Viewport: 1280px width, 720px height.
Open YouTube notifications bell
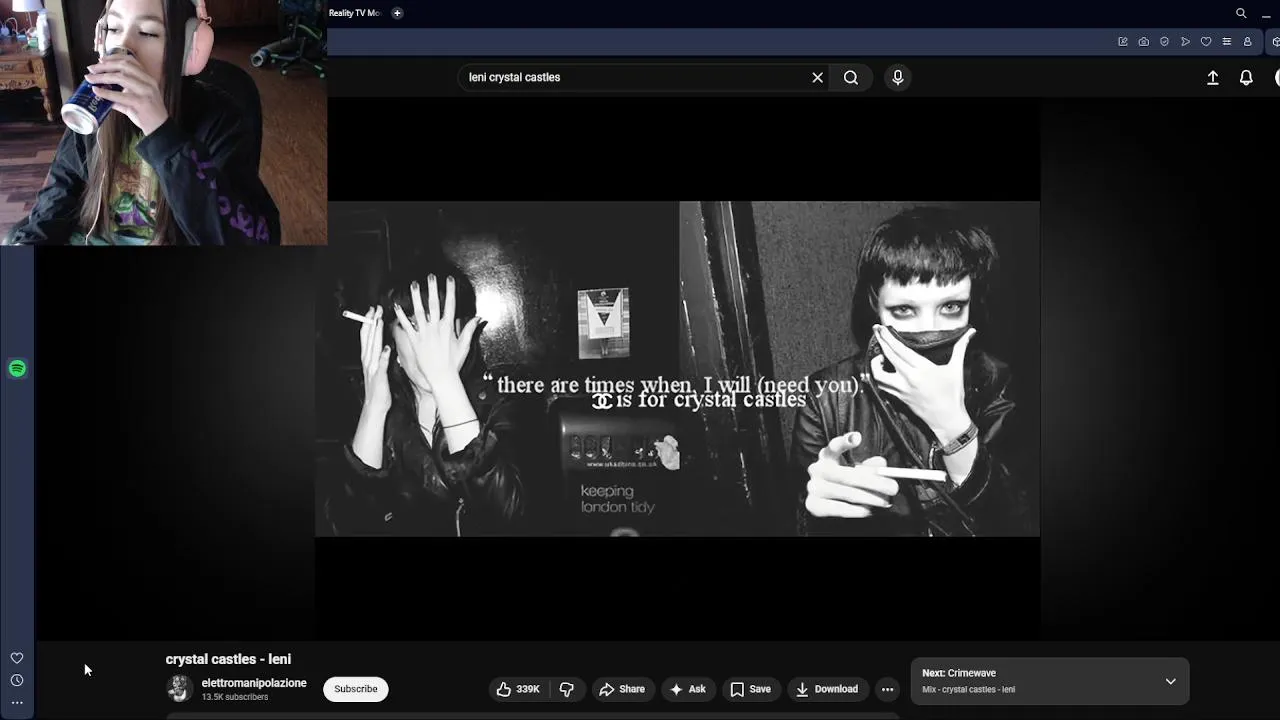click(1246, 77)
